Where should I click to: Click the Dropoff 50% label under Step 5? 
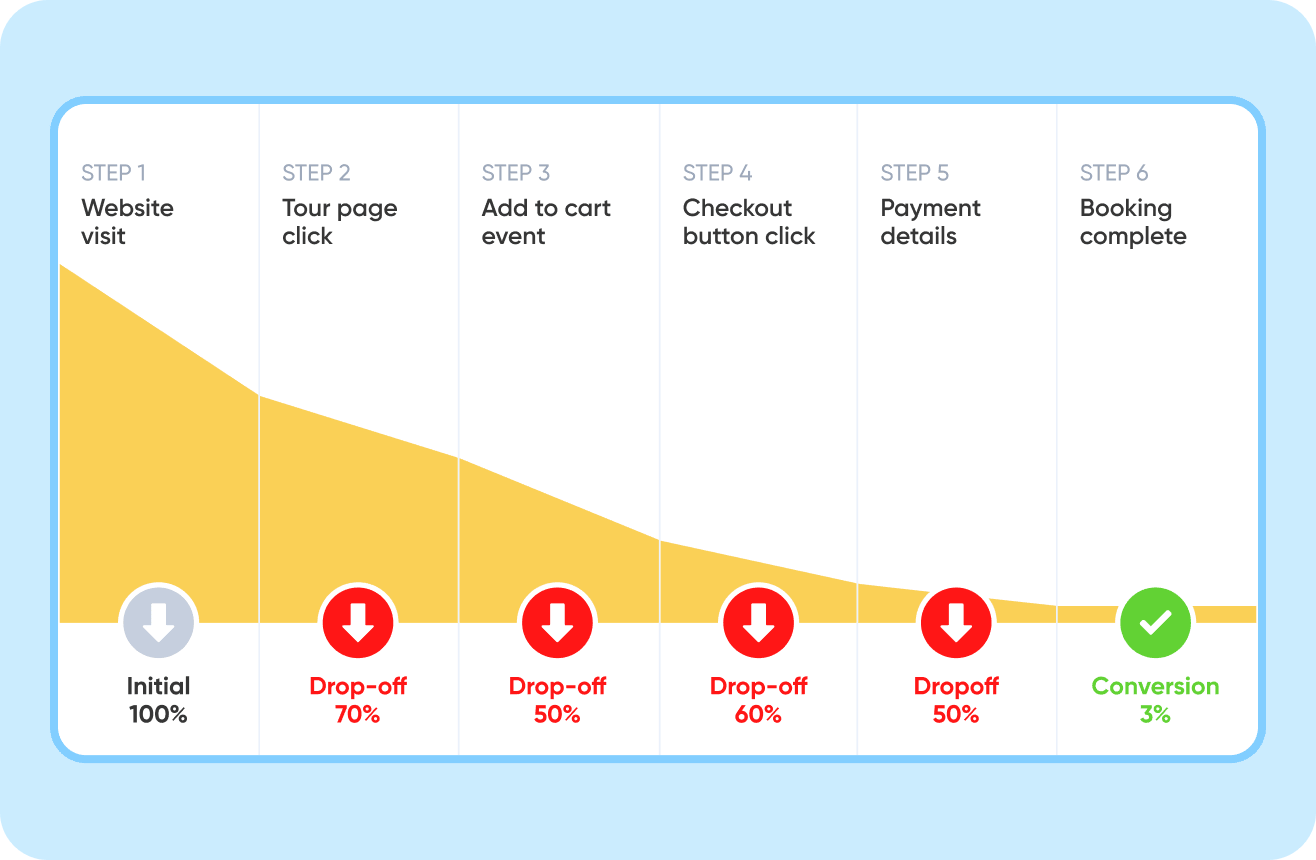(956, 700)
